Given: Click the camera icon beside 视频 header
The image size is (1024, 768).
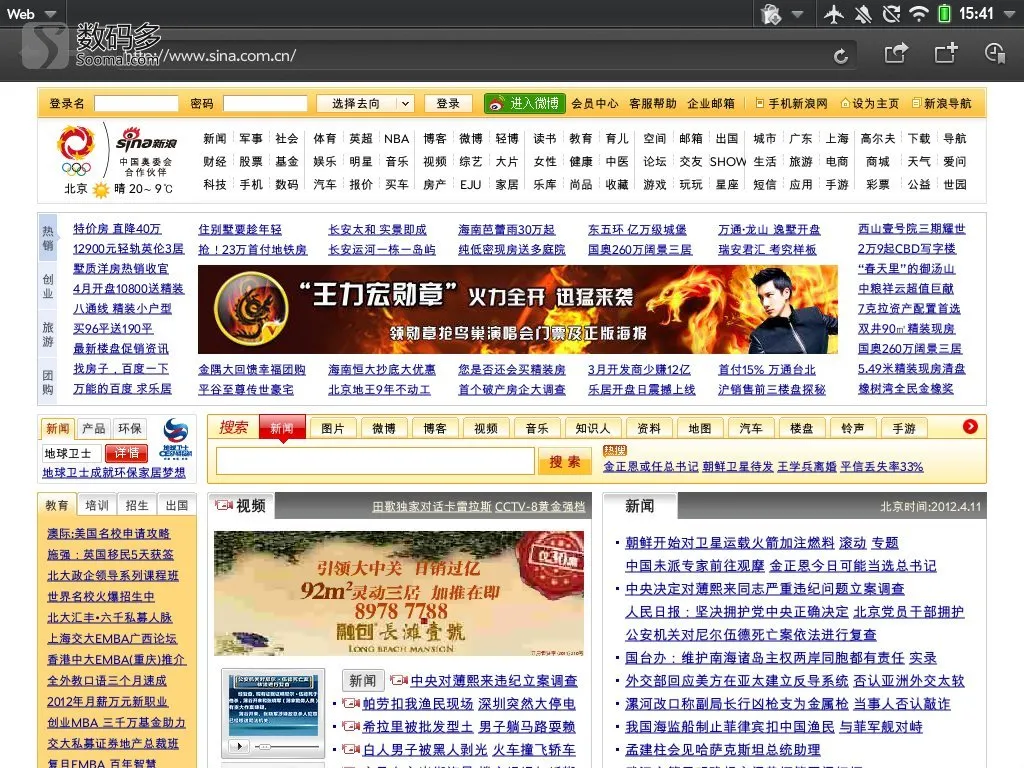Looking at the screenshot, I should click(224, 505).
